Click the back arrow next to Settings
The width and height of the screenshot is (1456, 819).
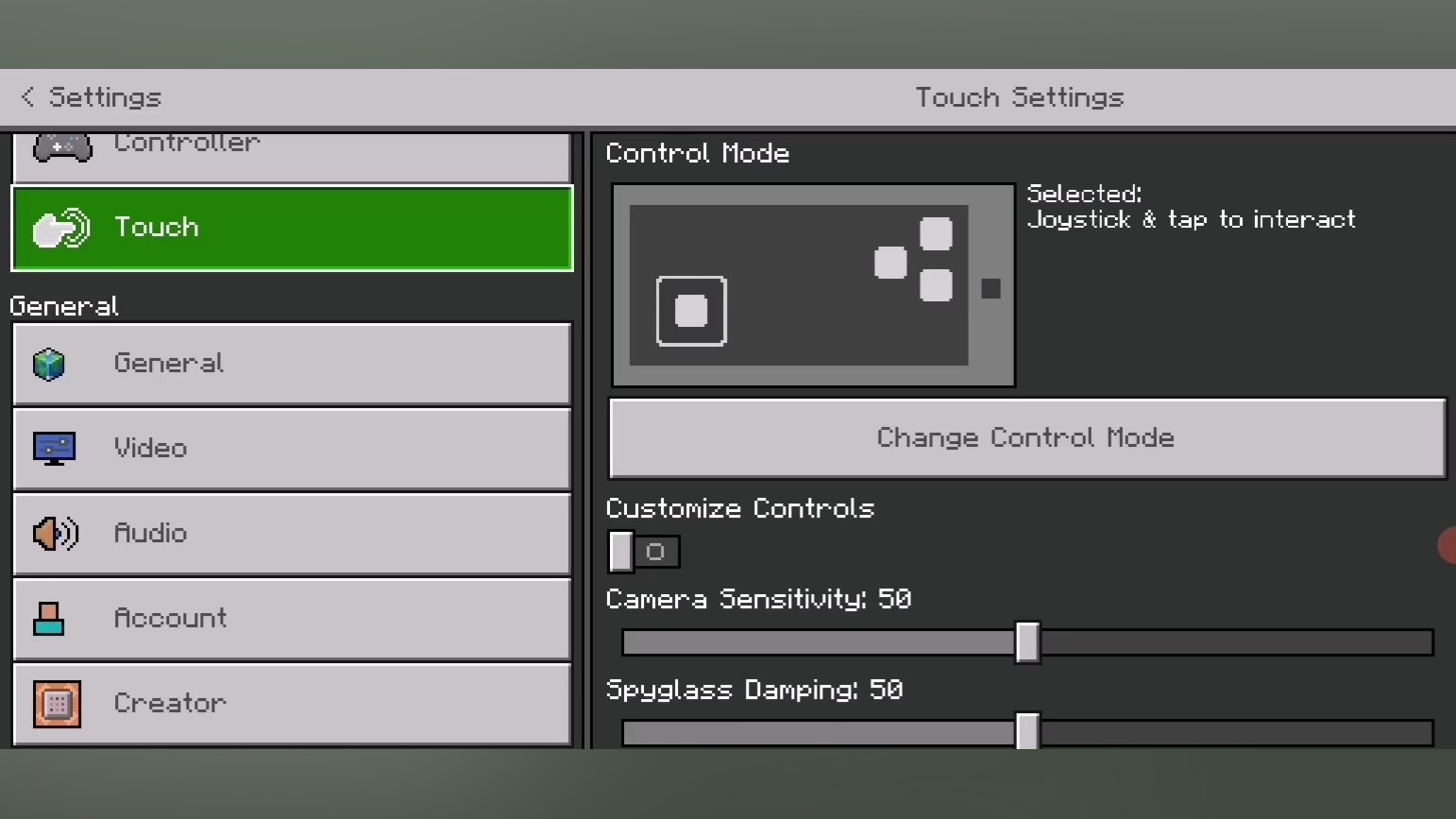pyautogui.click(x=27, y=97)
